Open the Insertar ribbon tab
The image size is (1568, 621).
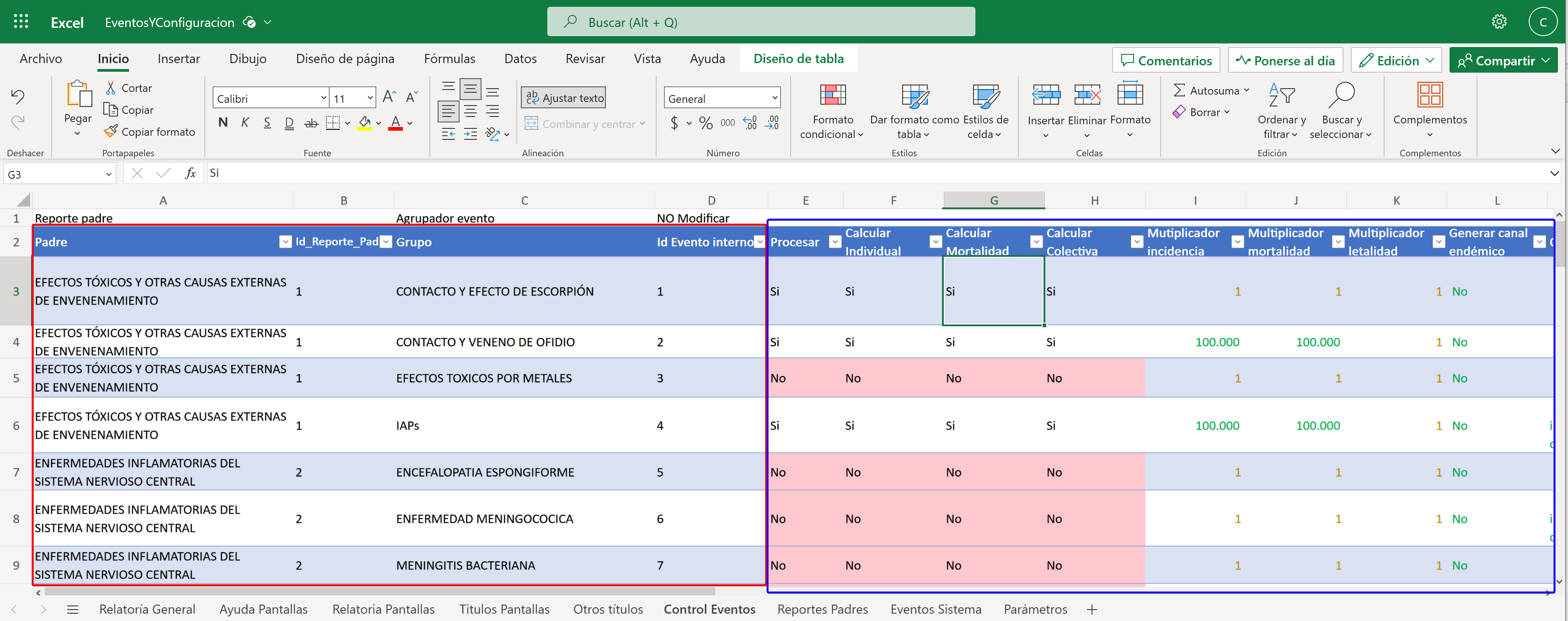coord(178,59)
